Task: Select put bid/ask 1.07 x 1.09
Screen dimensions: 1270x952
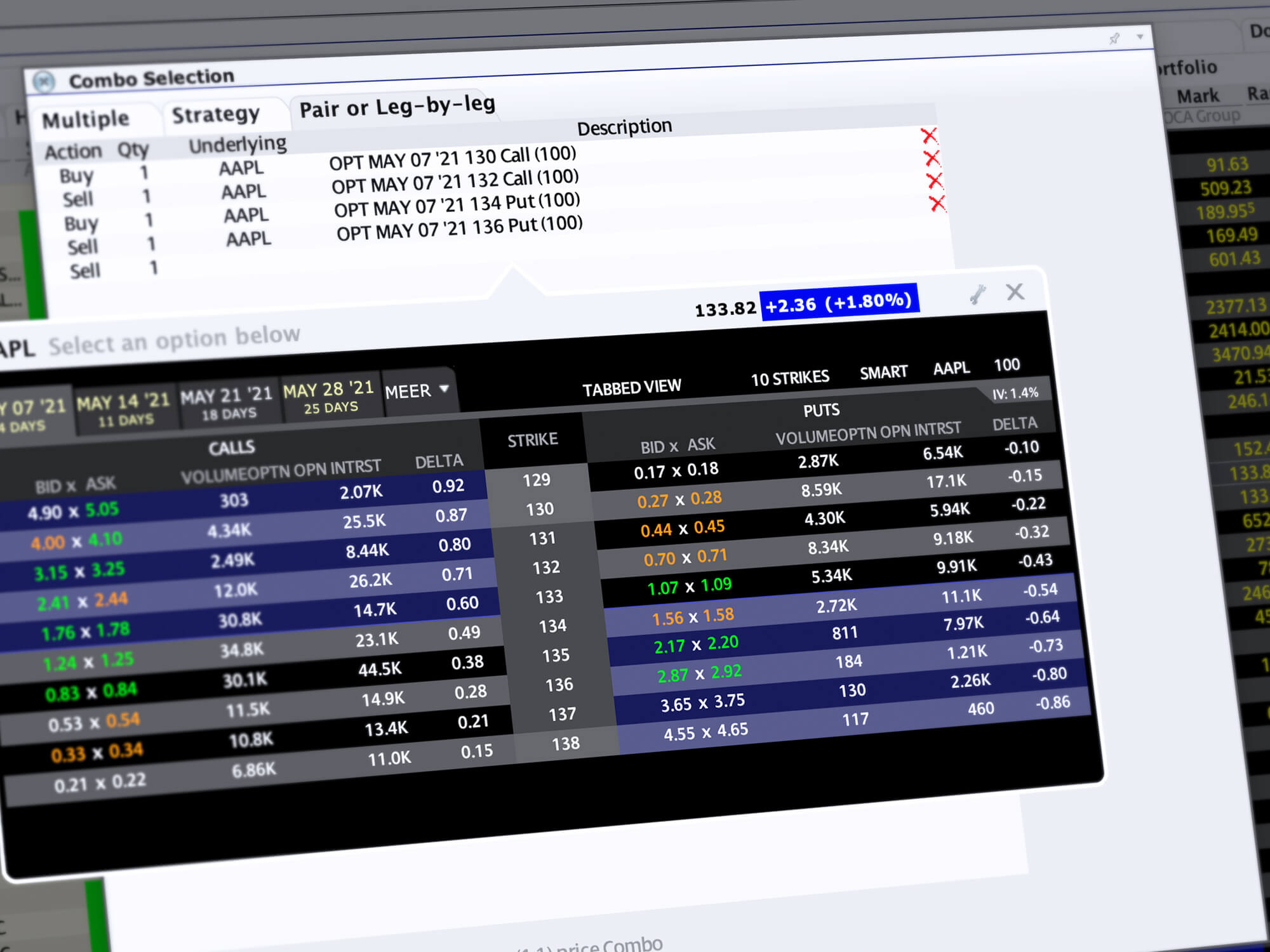Action: click(690, 586)
